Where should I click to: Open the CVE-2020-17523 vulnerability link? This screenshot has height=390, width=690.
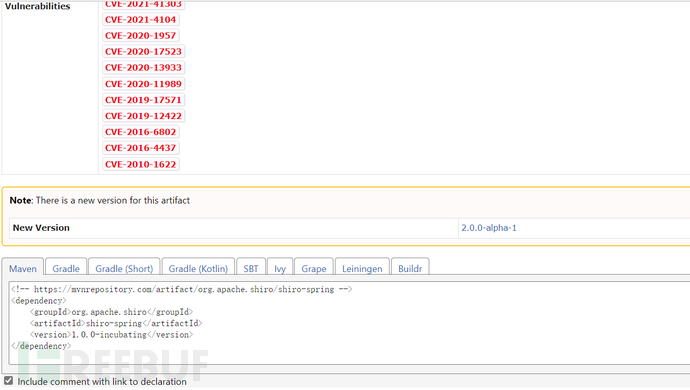pyautogui.click(x=143, y=52)
